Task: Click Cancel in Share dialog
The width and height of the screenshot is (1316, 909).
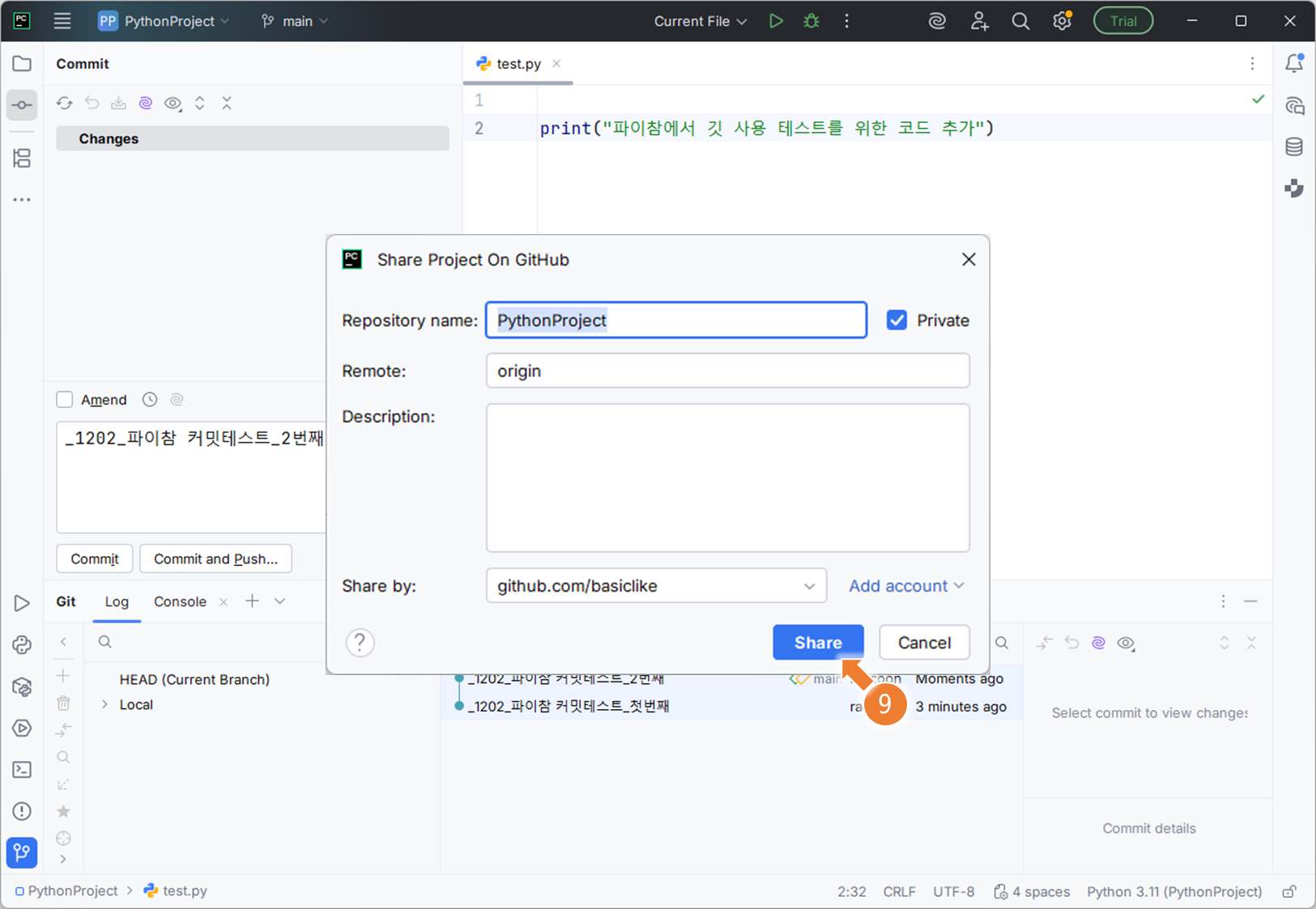Action: pyautogui.click(x=924, y=643)
